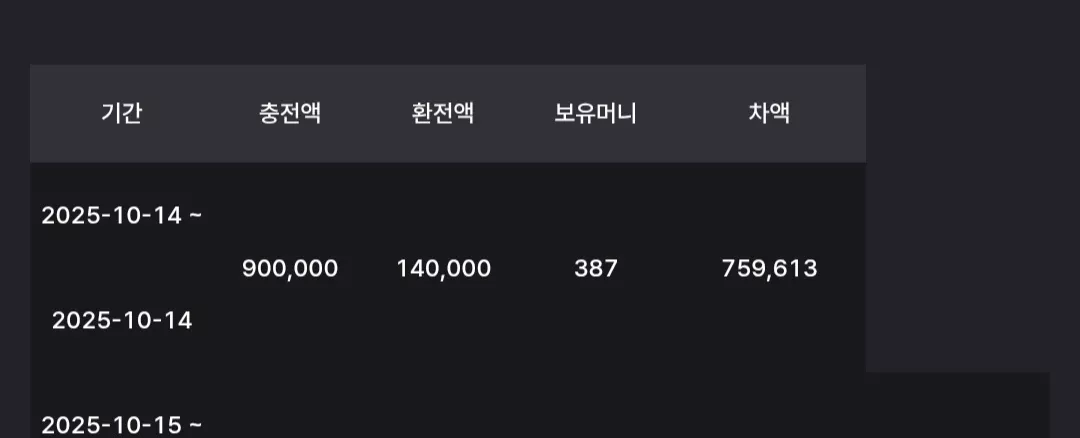Click the digits 140 in the 환전액 value
The image size is (1080, 438).
pos(417,269)
